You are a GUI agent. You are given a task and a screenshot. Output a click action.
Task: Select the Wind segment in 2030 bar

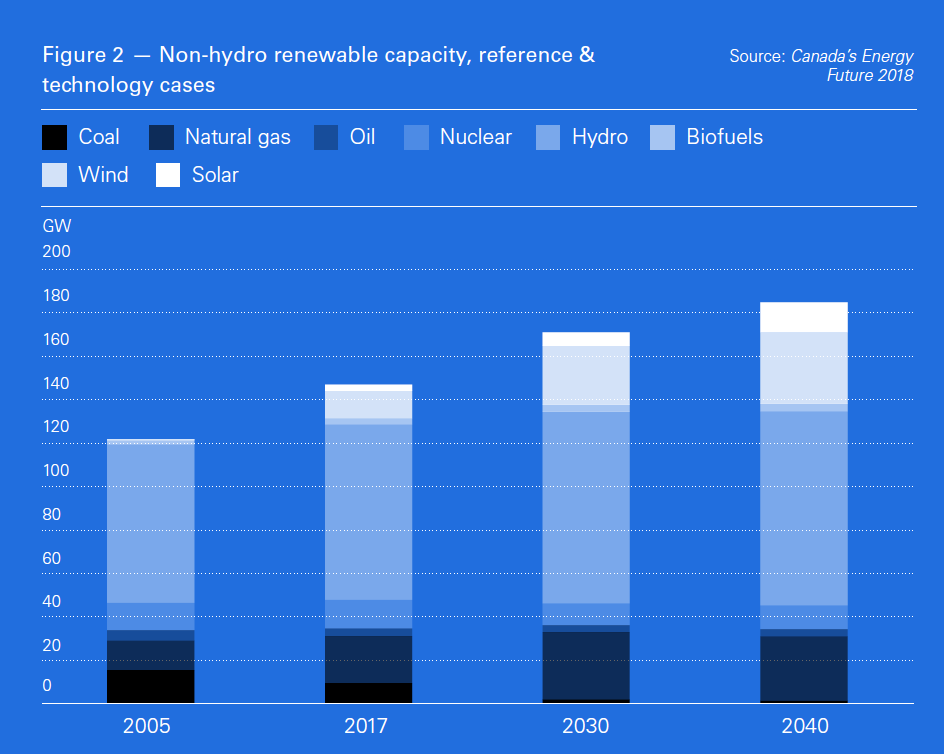pyautogui.click(x=586, y=375)
